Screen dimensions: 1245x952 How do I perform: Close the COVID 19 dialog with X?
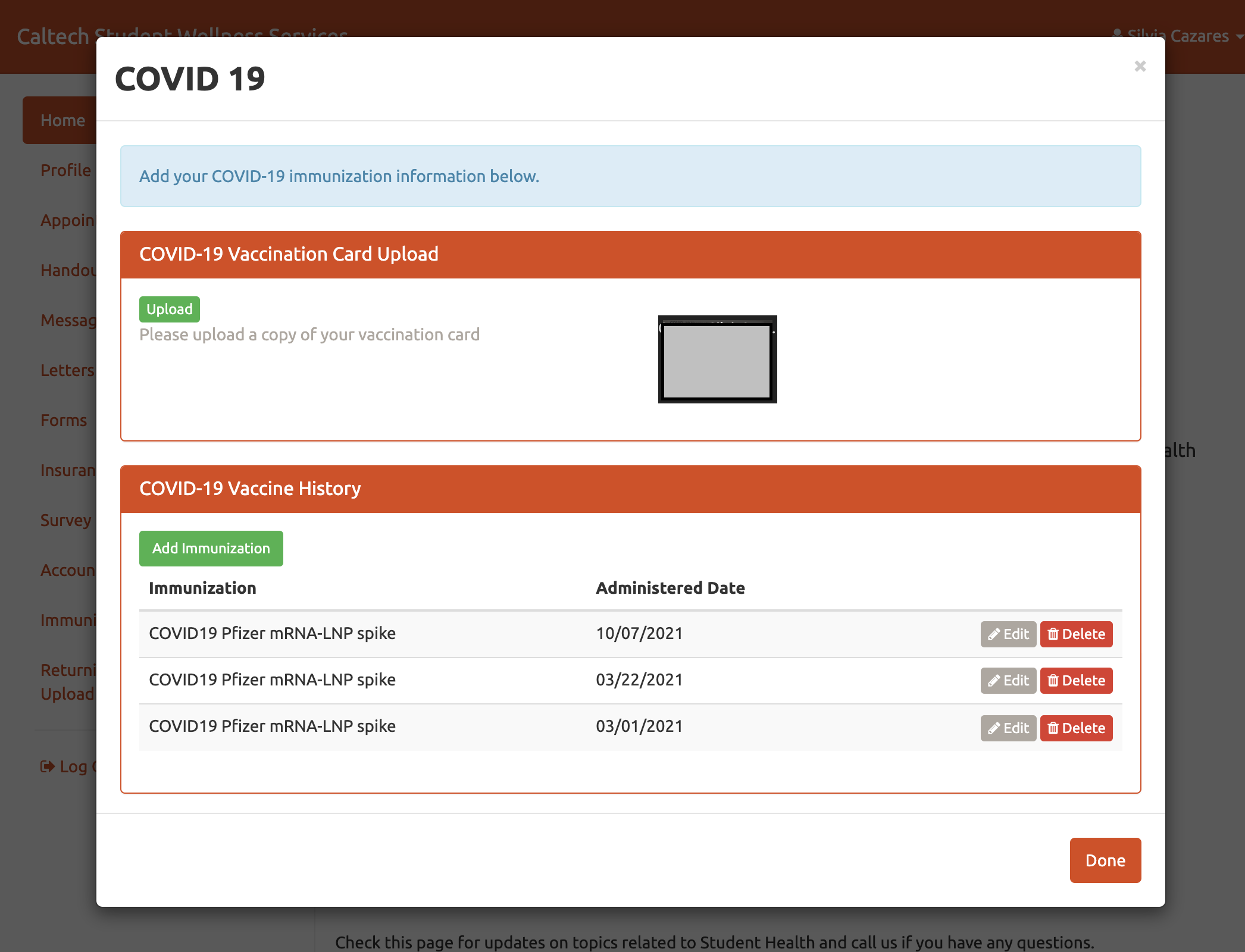tap(1140, 66)
